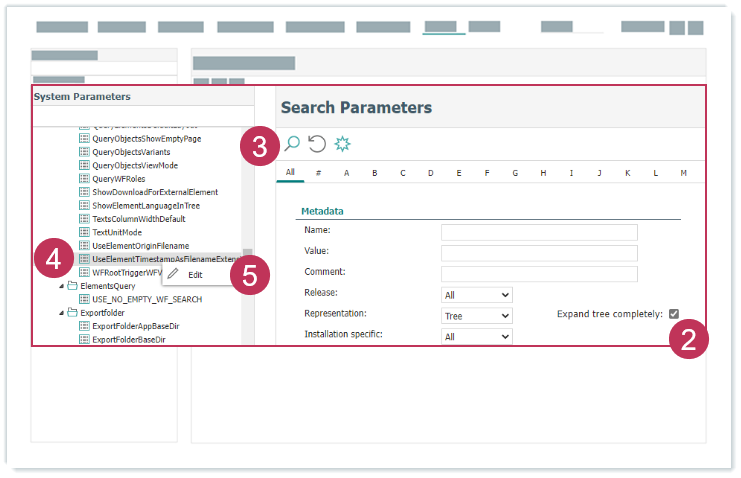741x478 pixels.
Task: Open the Release dropdown
Action: tap(476, 295)
